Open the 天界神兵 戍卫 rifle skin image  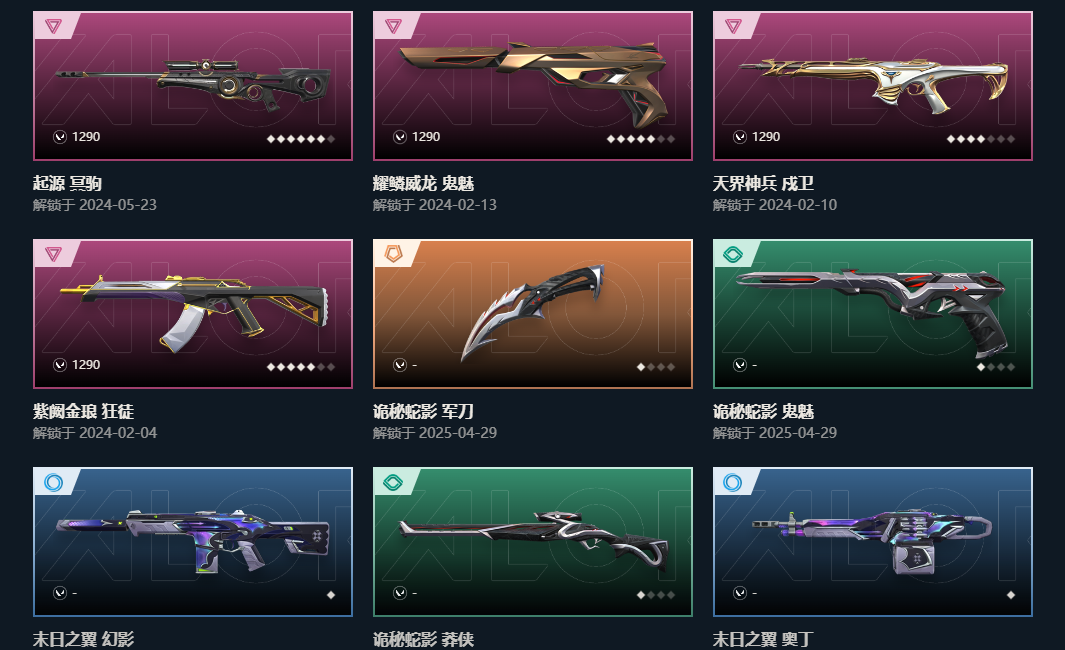point(873,85)
